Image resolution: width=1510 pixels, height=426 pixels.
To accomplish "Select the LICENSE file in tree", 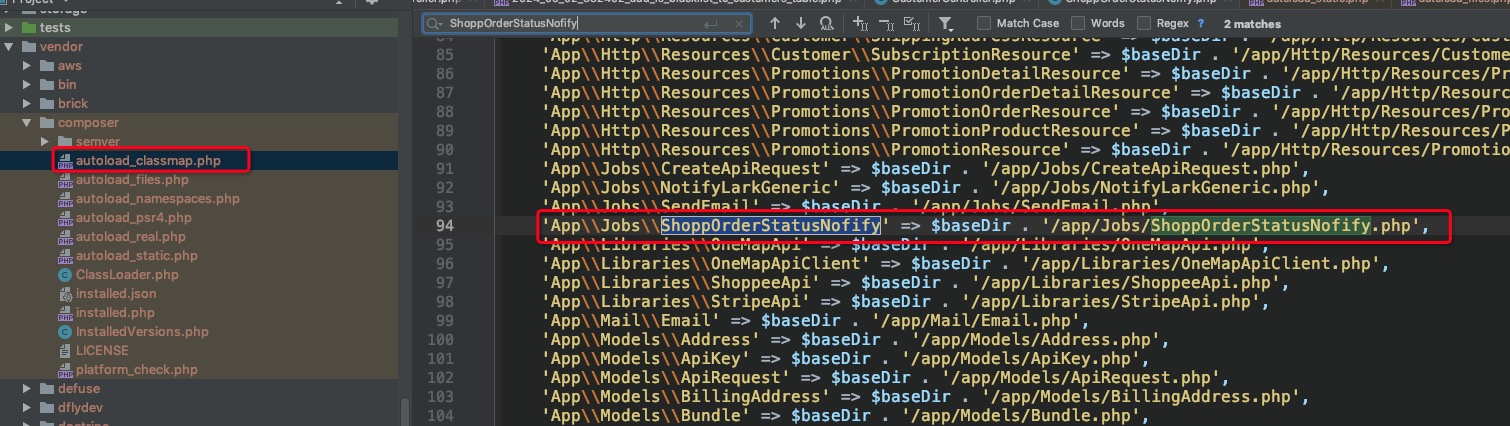I will (x=102, y=351).
